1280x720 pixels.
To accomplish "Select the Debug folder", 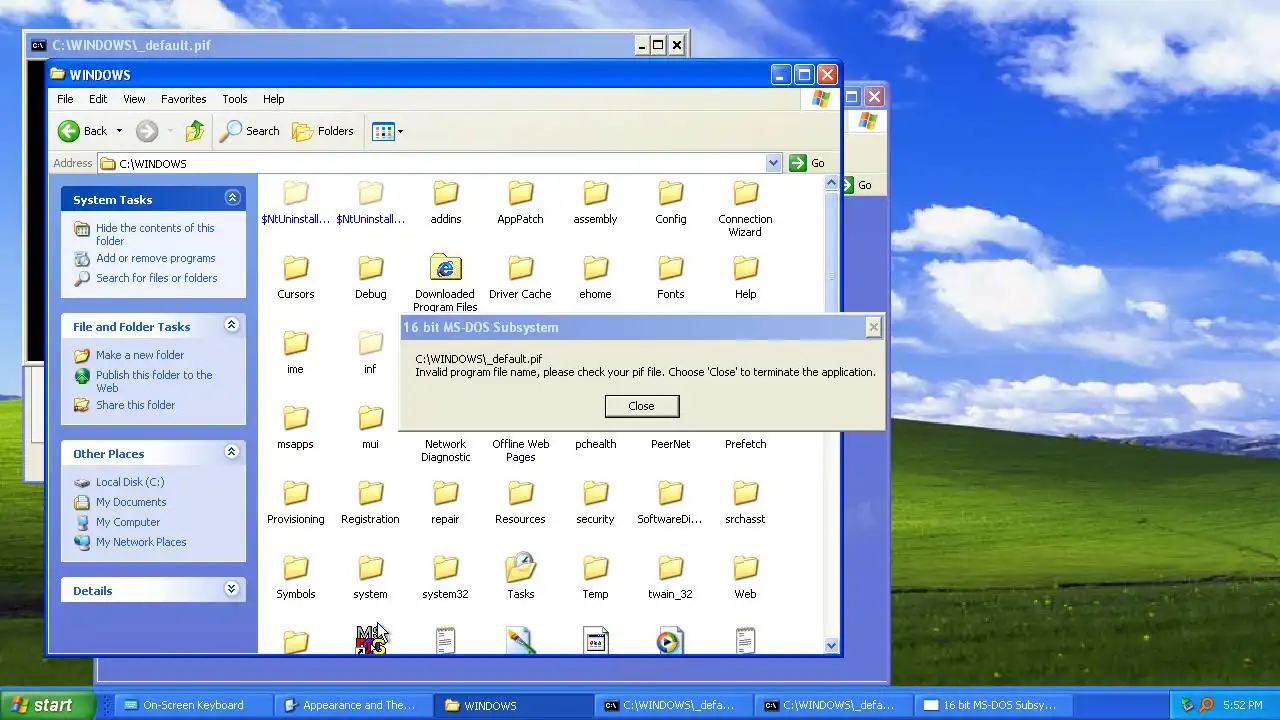I will click(370, 278).
